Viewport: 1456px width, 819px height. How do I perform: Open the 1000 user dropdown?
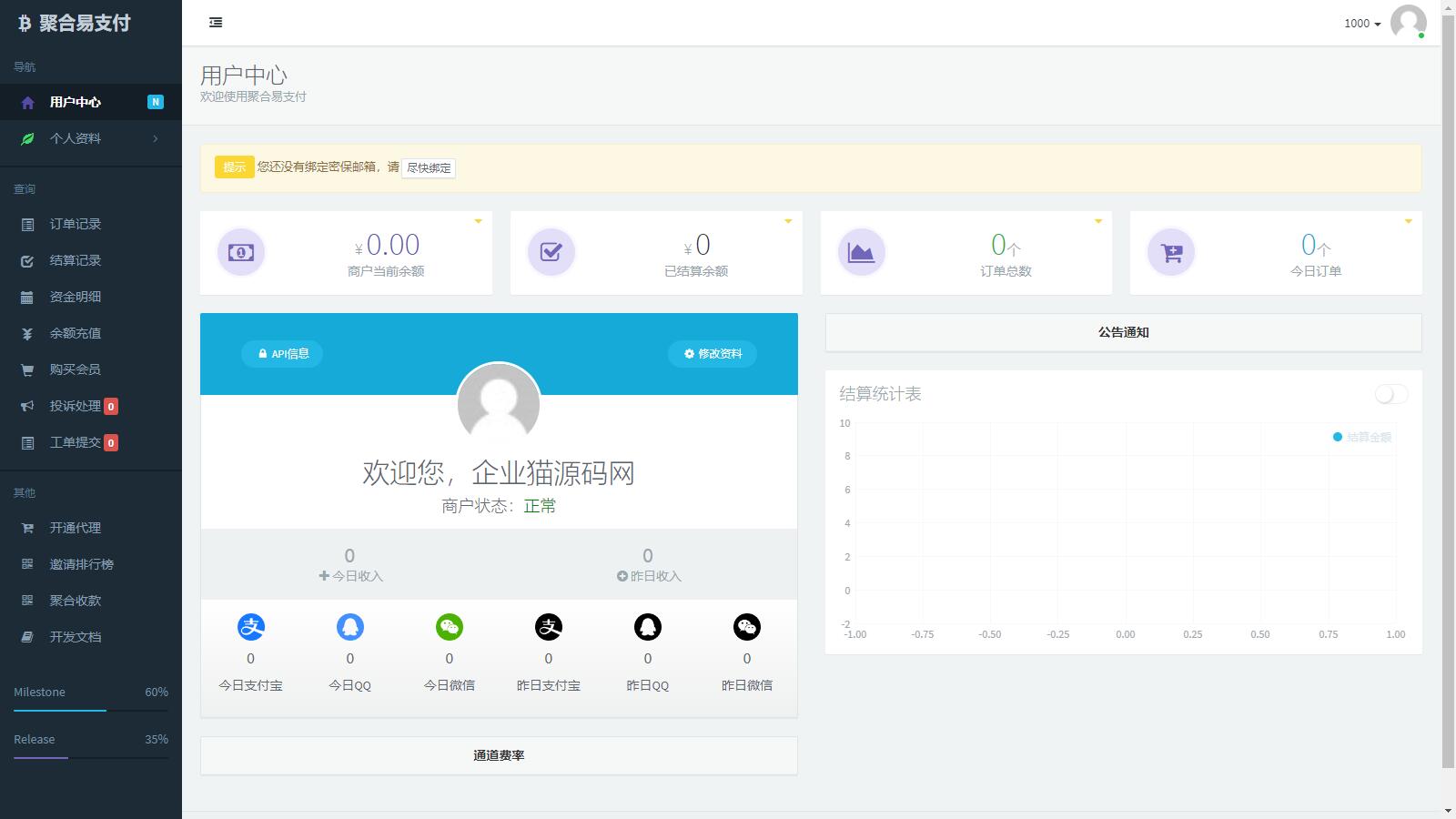[x=1362, y=24]
